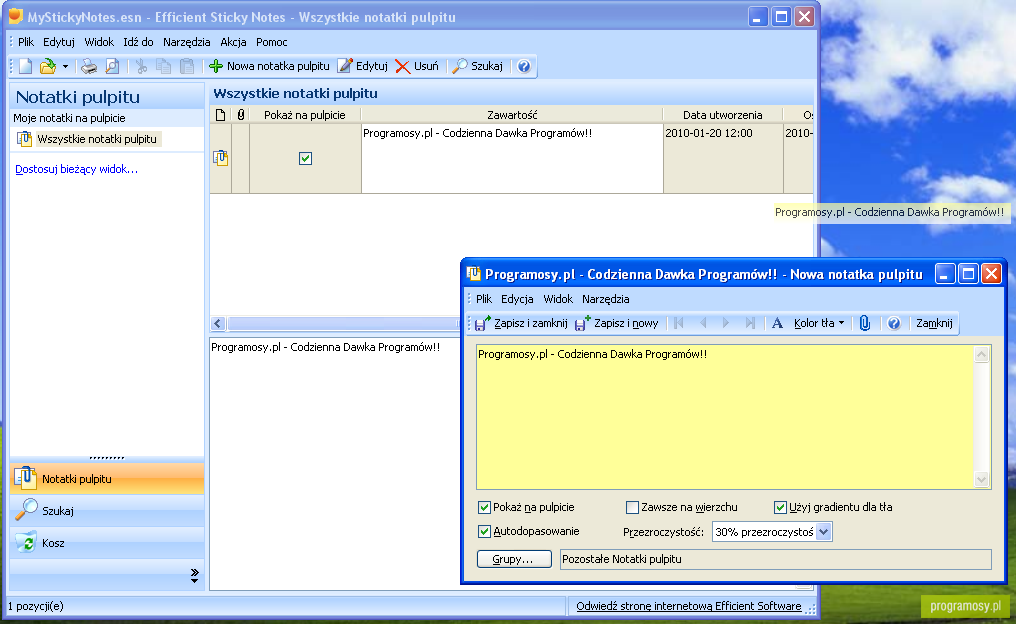Click the attachment paperclip in note toolbar
The width and height of the screenshot is (1016, 624).
865,323
